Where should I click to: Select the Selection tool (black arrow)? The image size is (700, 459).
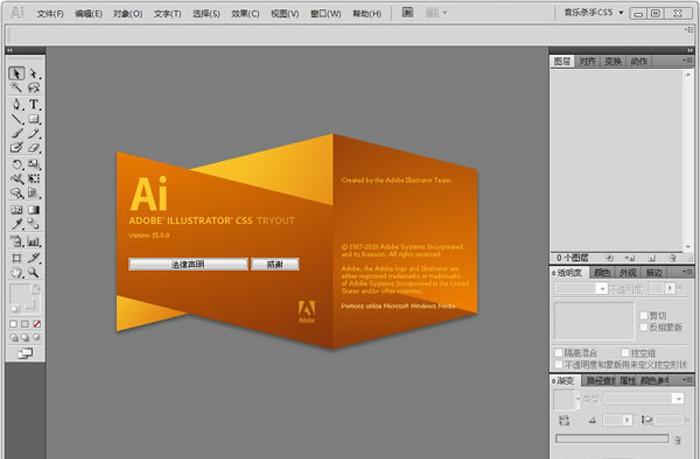(x=17, y=73)
